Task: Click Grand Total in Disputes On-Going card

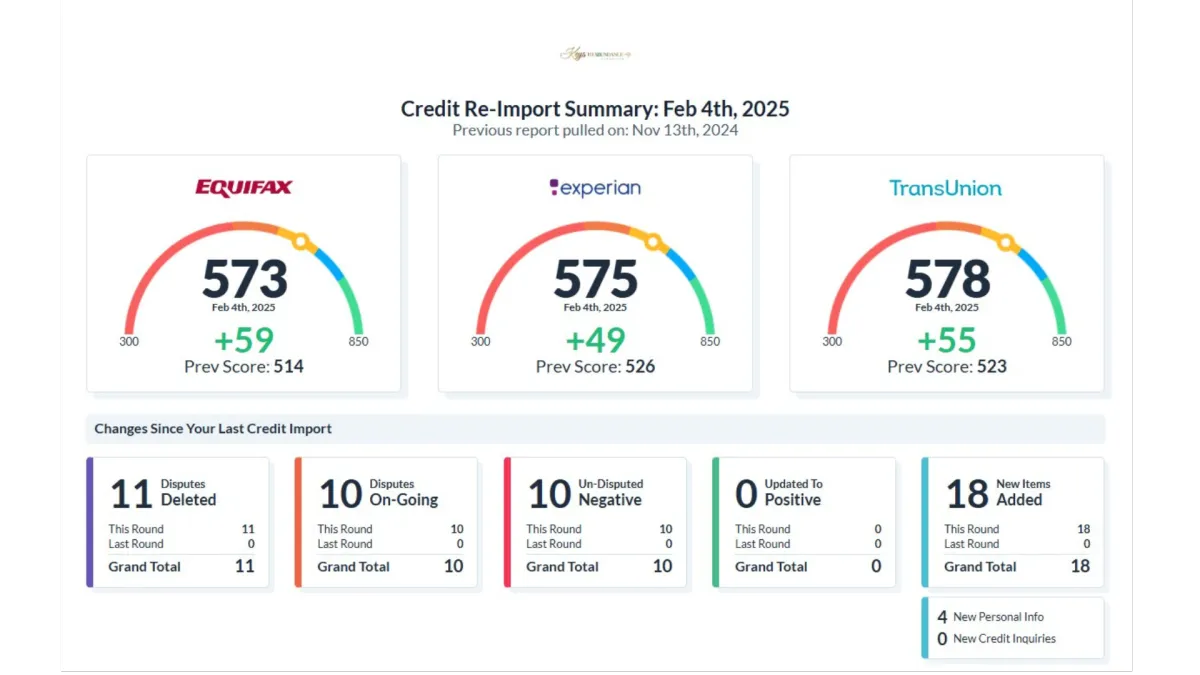Action: coord(390,566)
